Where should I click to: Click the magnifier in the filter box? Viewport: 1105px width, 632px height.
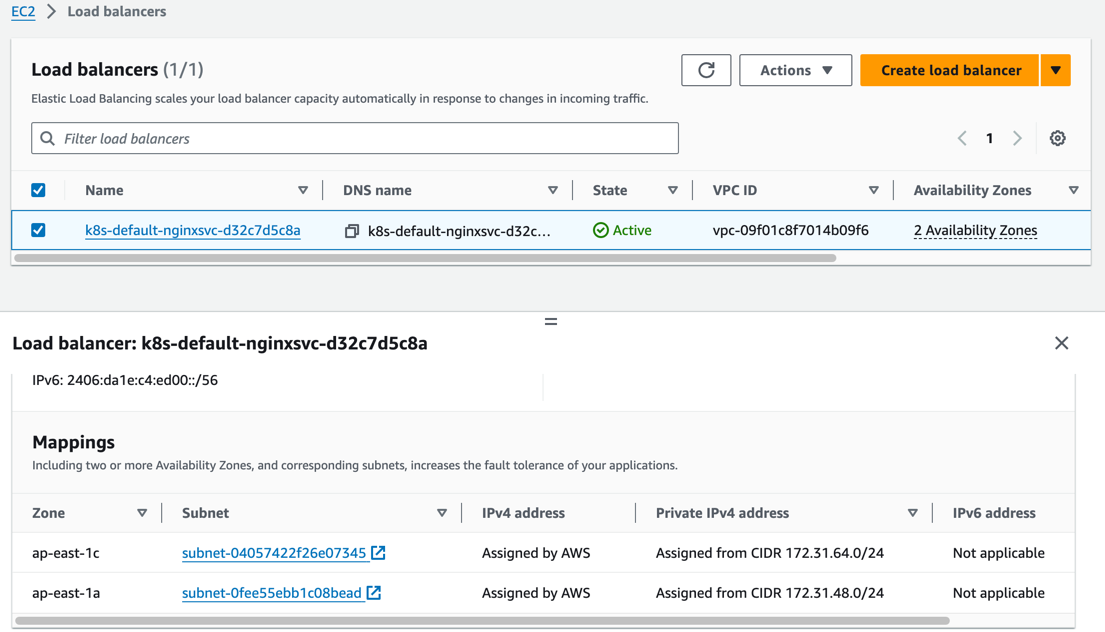(47, 138)
